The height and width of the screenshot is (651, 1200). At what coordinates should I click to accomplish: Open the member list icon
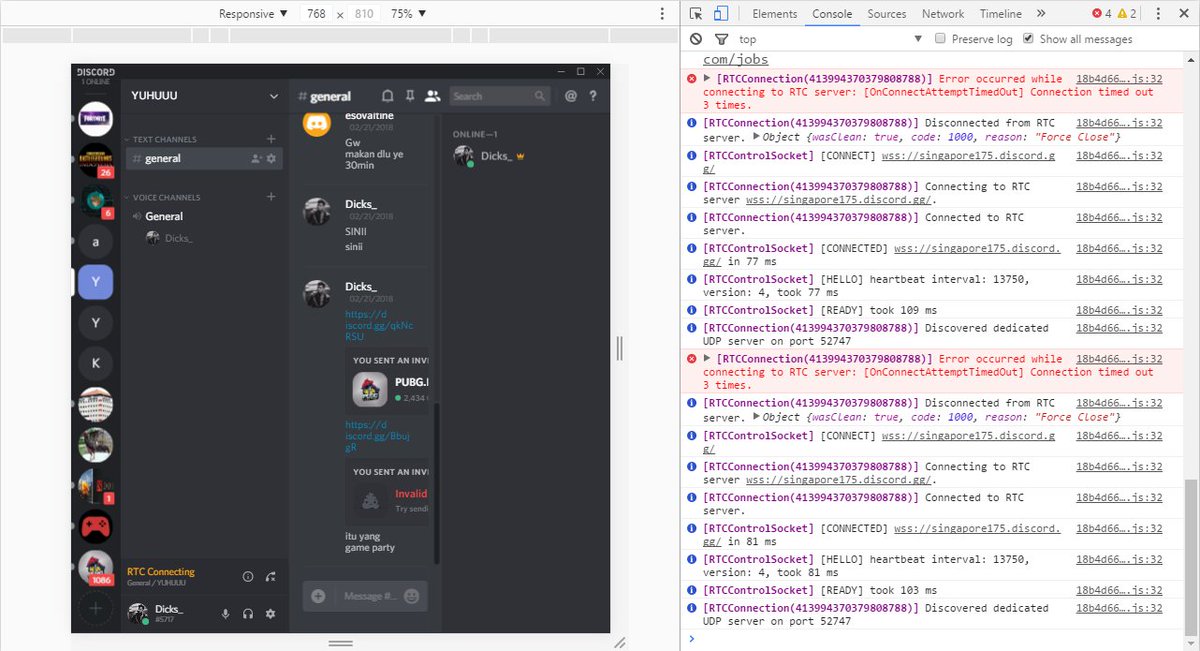[x=432, y=95]
